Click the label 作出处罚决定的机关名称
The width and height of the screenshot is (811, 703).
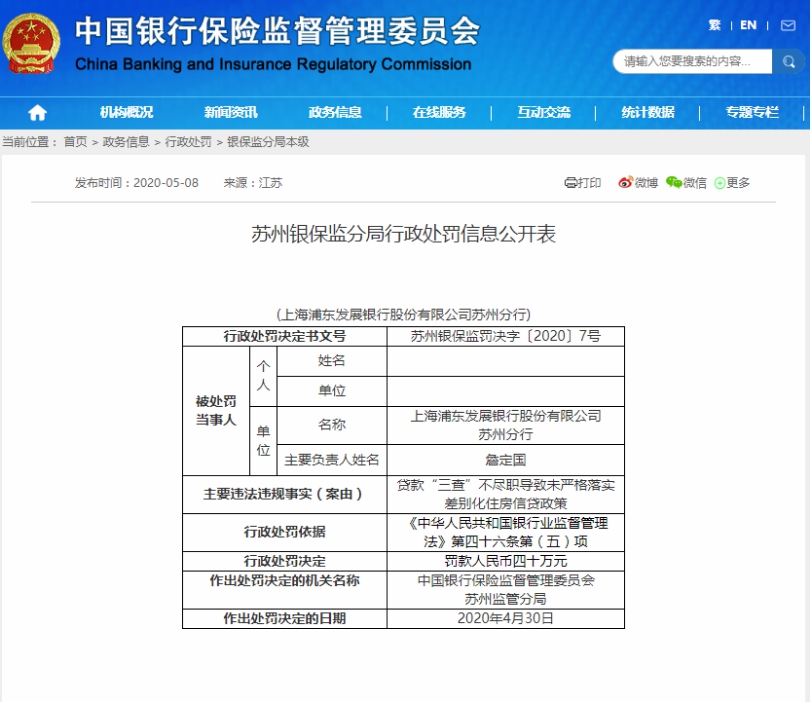tap(285, 580)
